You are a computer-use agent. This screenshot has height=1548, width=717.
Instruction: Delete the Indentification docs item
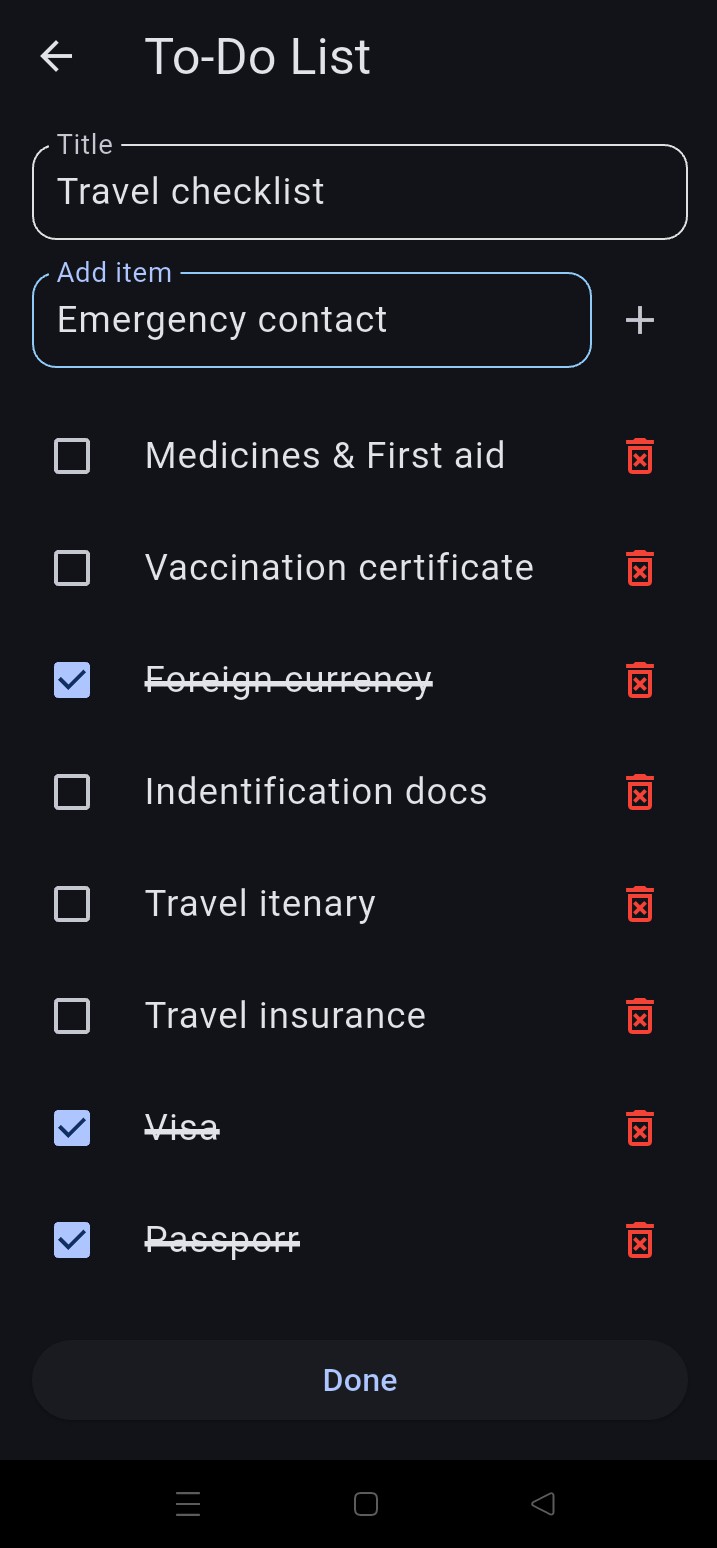click(640, 793)
